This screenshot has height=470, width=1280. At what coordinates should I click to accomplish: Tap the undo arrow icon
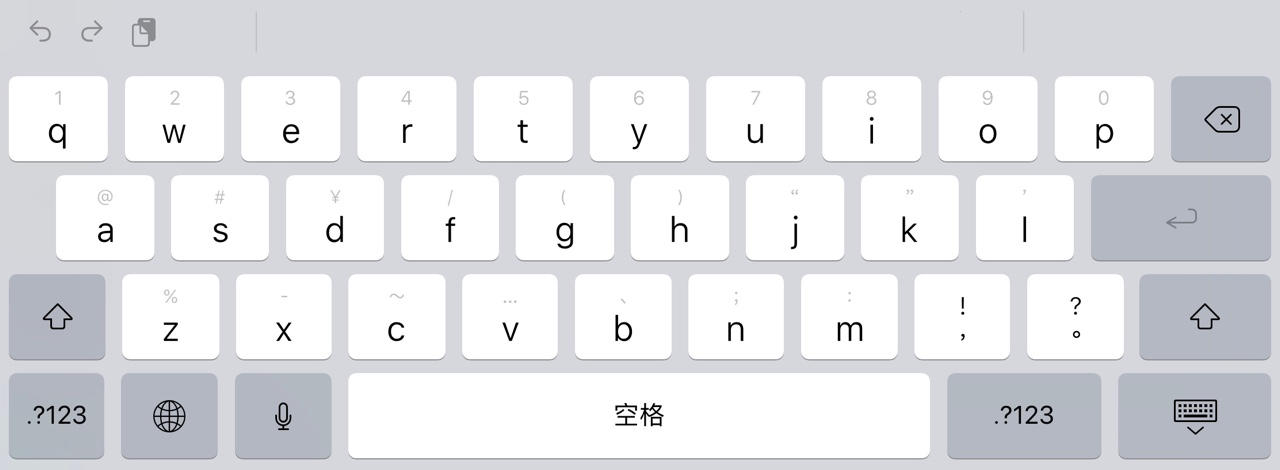coord(40,32)
